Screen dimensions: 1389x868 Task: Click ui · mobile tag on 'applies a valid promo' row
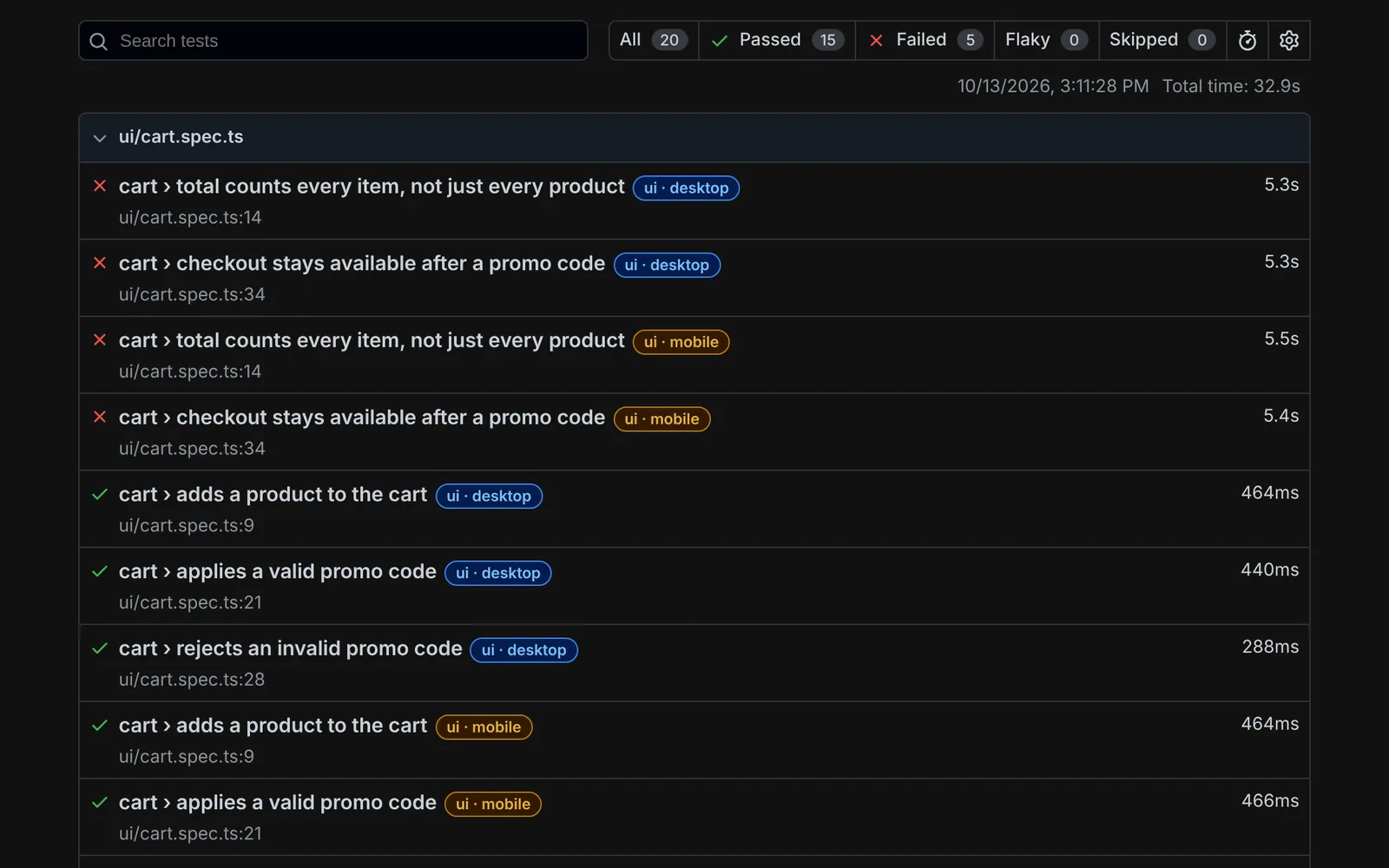point(493,804)
